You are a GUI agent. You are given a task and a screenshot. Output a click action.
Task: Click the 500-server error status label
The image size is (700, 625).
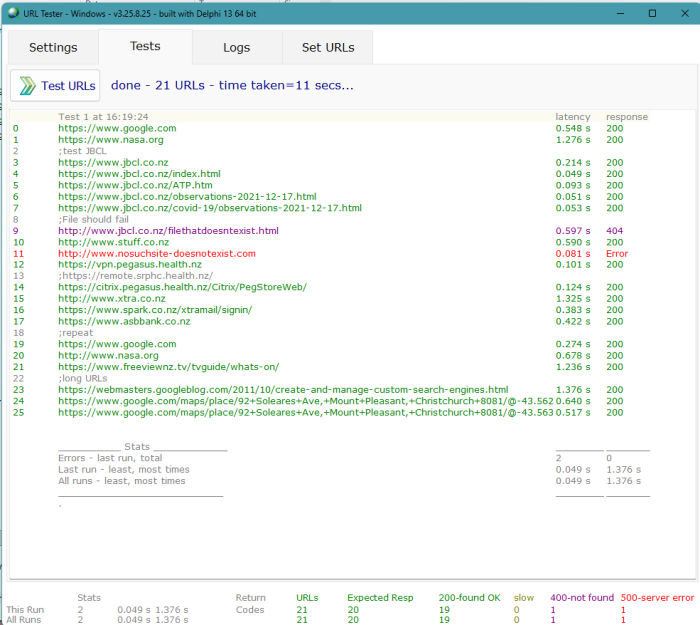pyautogui.click(x=656, y=598)
